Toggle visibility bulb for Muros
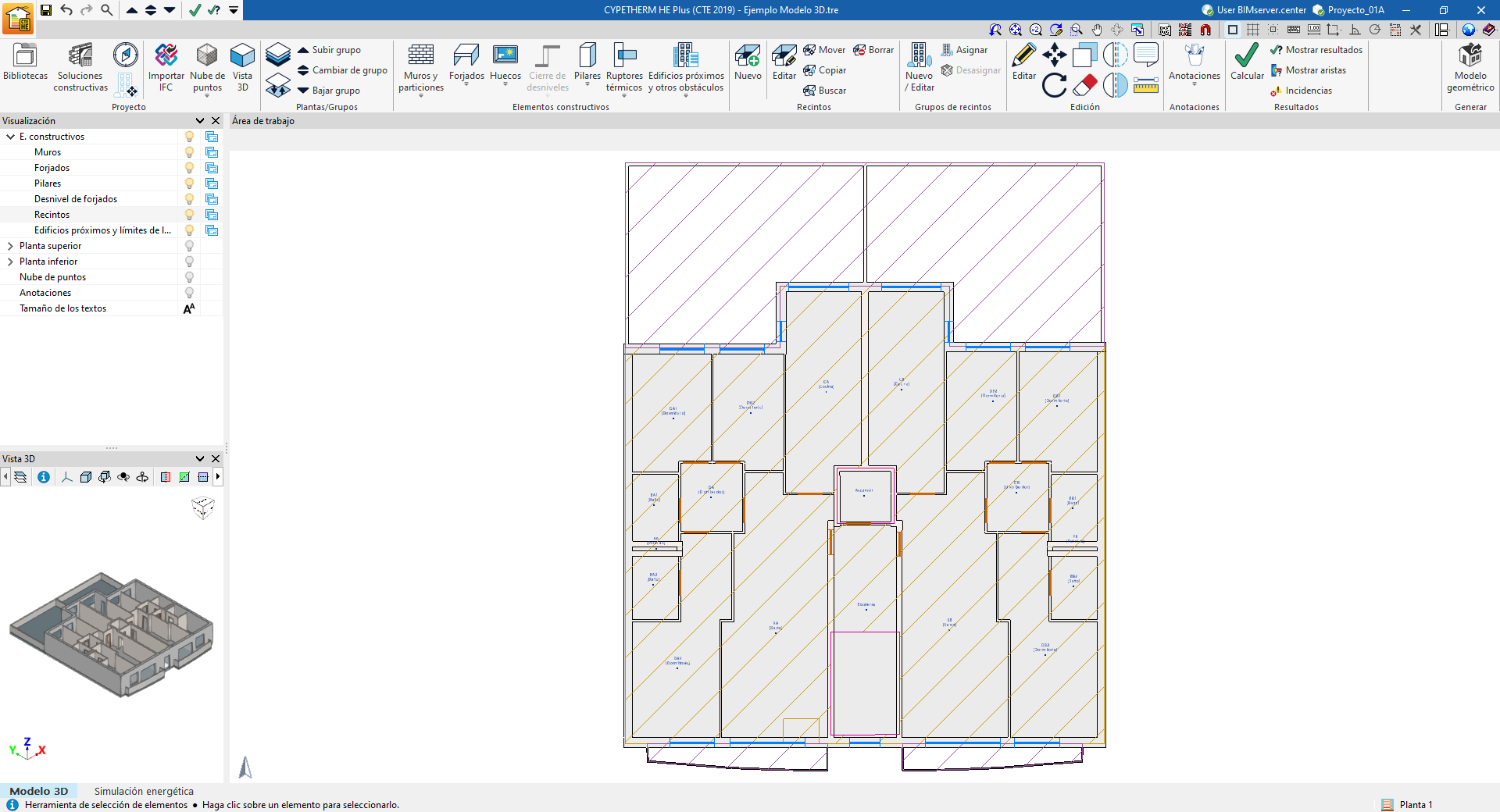The image size is (1500, 812). [189, 152]
